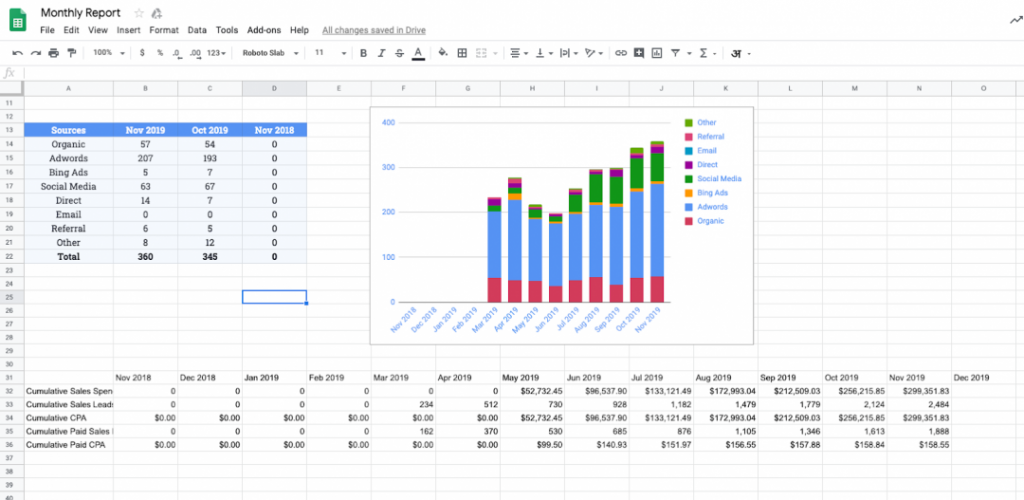Viewport: 1024px width, 500px height.
Task: Star the Monthly Report document
Action: click(138, 13)
